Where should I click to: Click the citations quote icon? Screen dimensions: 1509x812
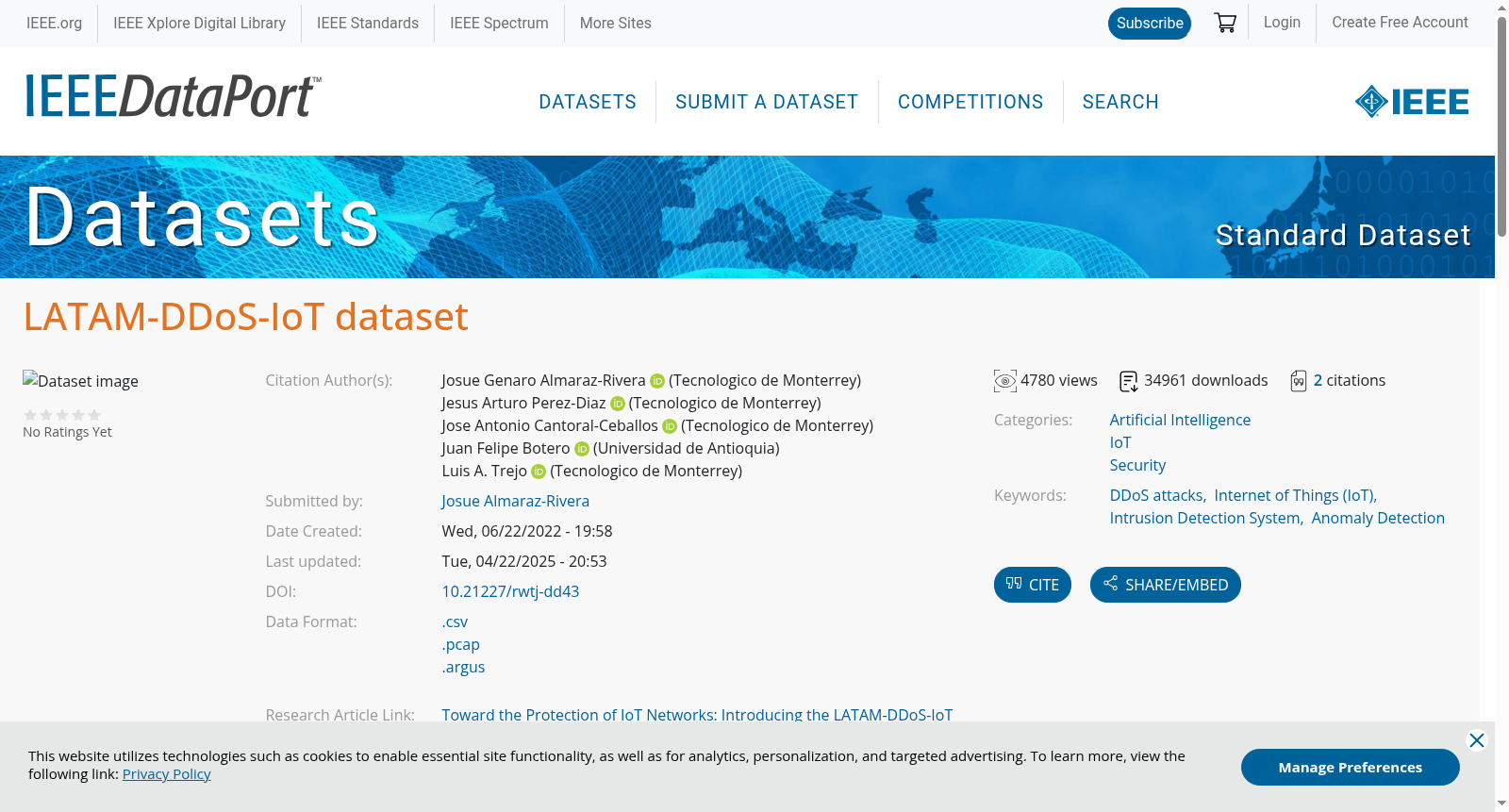(x=1299, y=381)
